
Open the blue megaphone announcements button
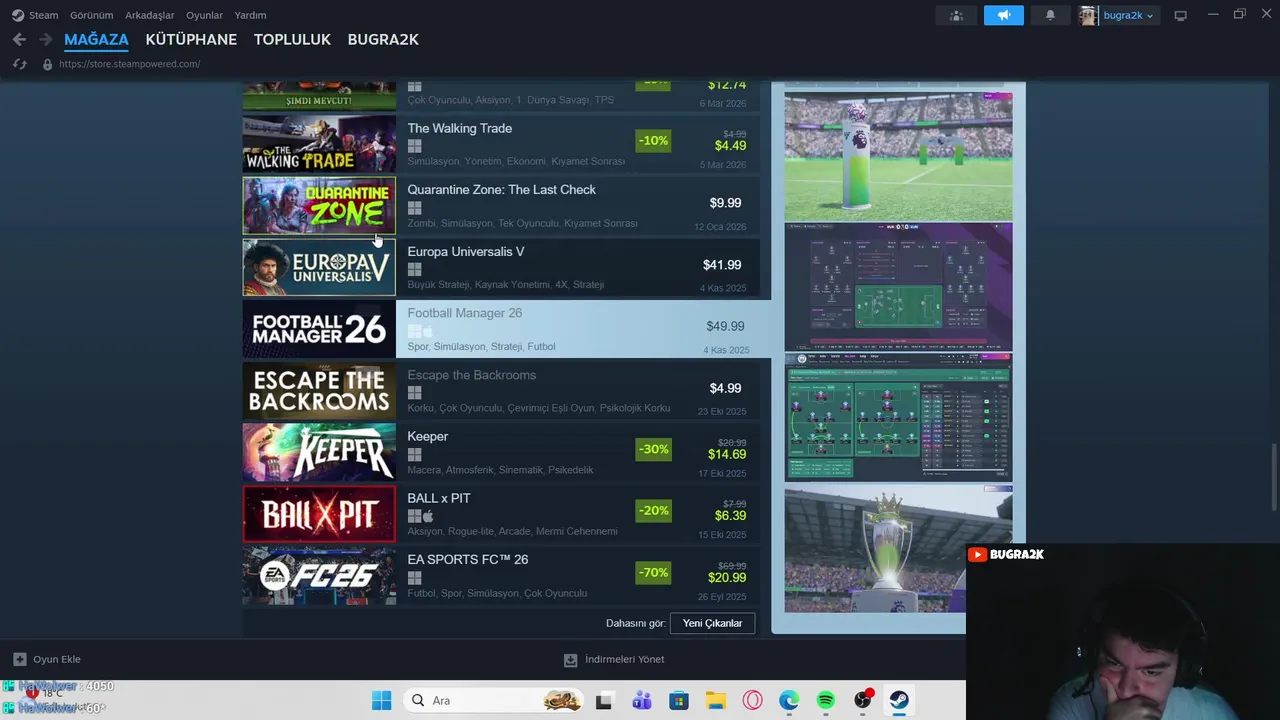(1004, 15)
